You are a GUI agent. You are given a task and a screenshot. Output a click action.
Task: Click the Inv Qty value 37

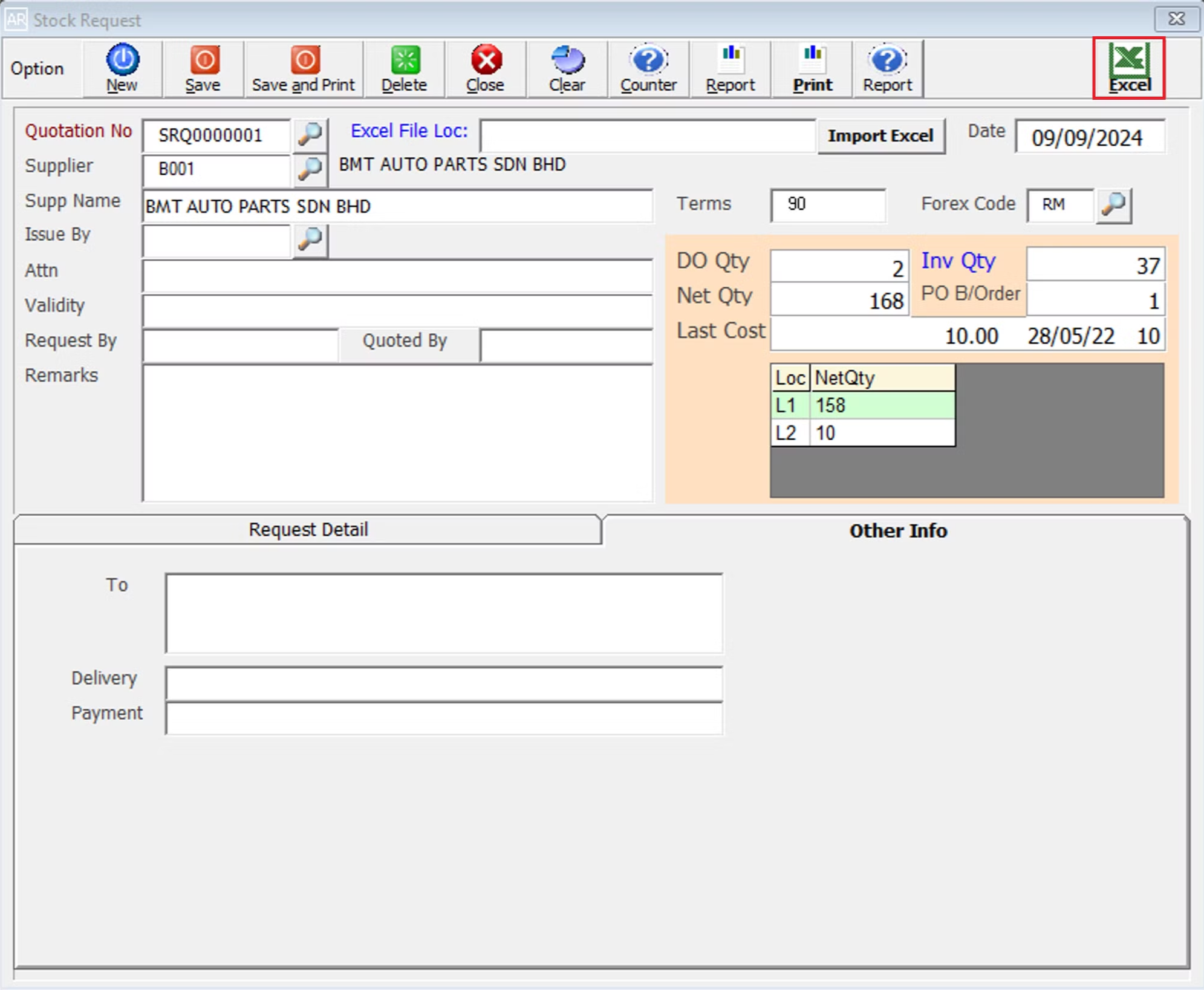(x=1095, y=265)
